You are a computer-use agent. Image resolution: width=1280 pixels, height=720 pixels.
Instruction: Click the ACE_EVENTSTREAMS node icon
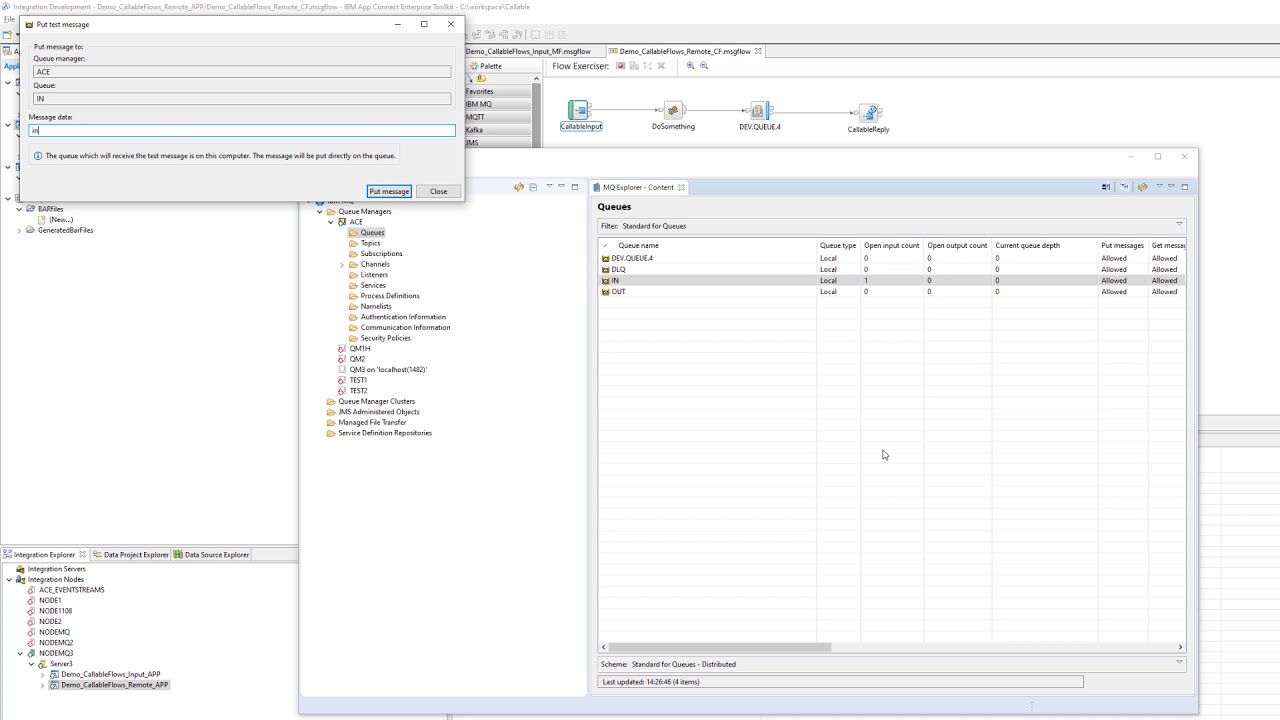pos(31,590)
